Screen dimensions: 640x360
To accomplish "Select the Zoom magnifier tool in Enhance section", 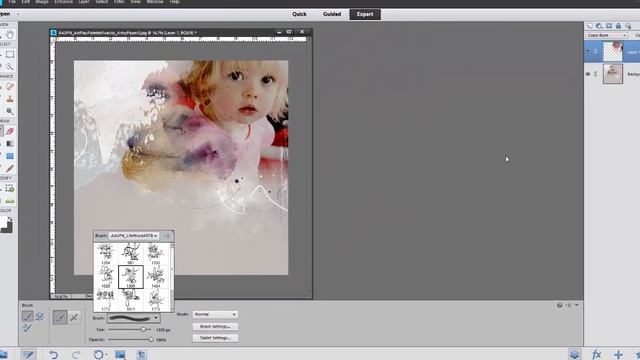I will click(x=10, y=111).
